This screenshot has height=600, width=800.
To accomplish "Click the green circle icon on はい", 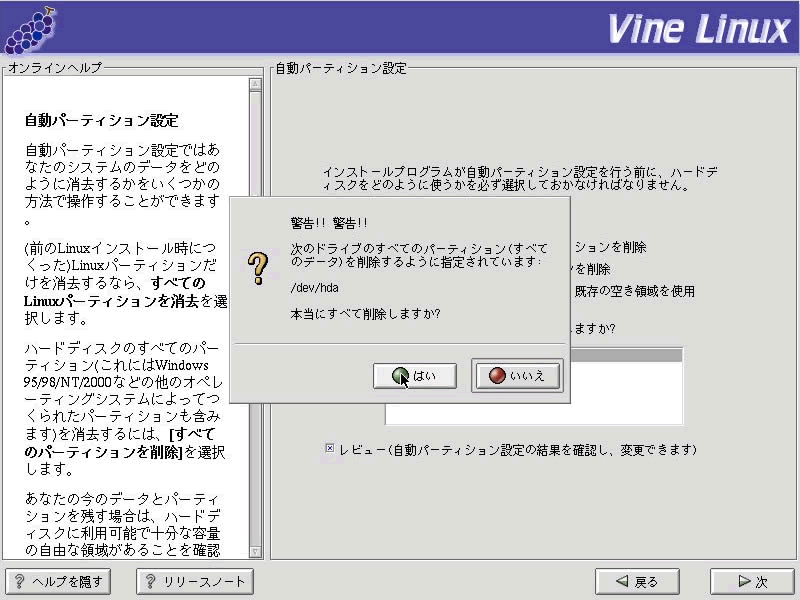I will pyautogui.click(x=401, y=376).
